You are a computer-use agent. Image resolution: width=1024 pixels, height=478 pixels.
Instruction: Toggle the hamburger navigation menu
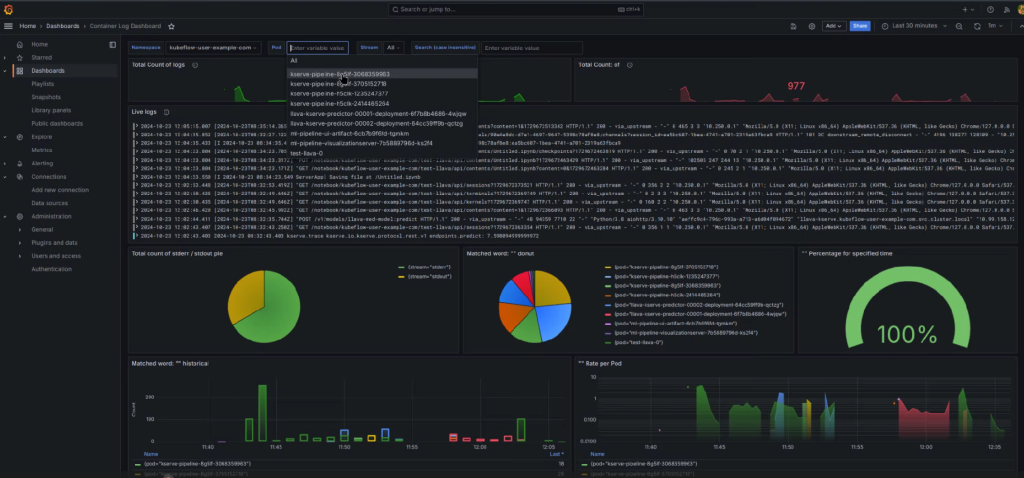pos(9,25)
